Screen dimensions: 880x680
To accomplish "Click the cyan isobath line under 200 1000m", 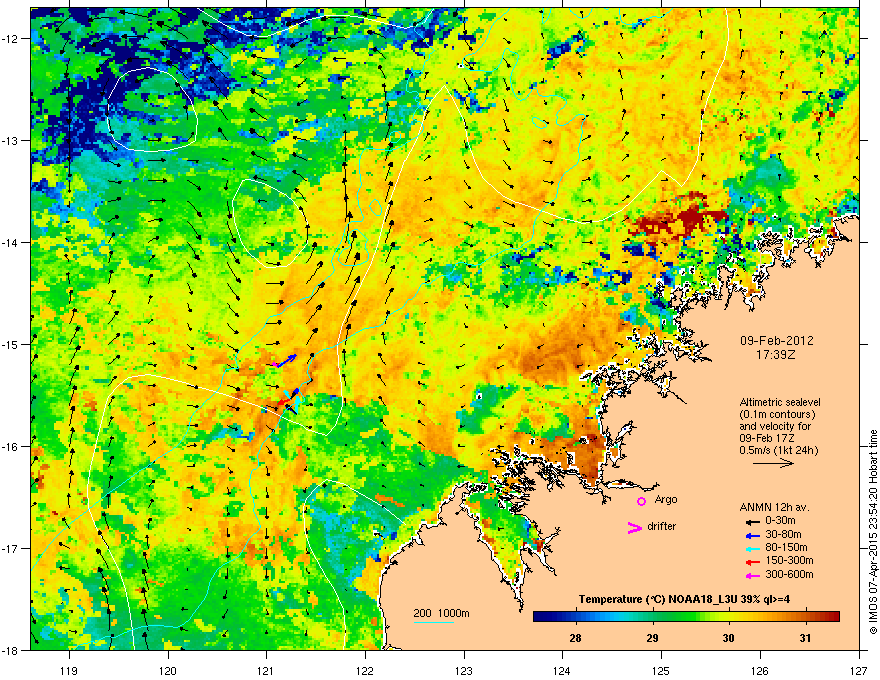I will 434,622.
